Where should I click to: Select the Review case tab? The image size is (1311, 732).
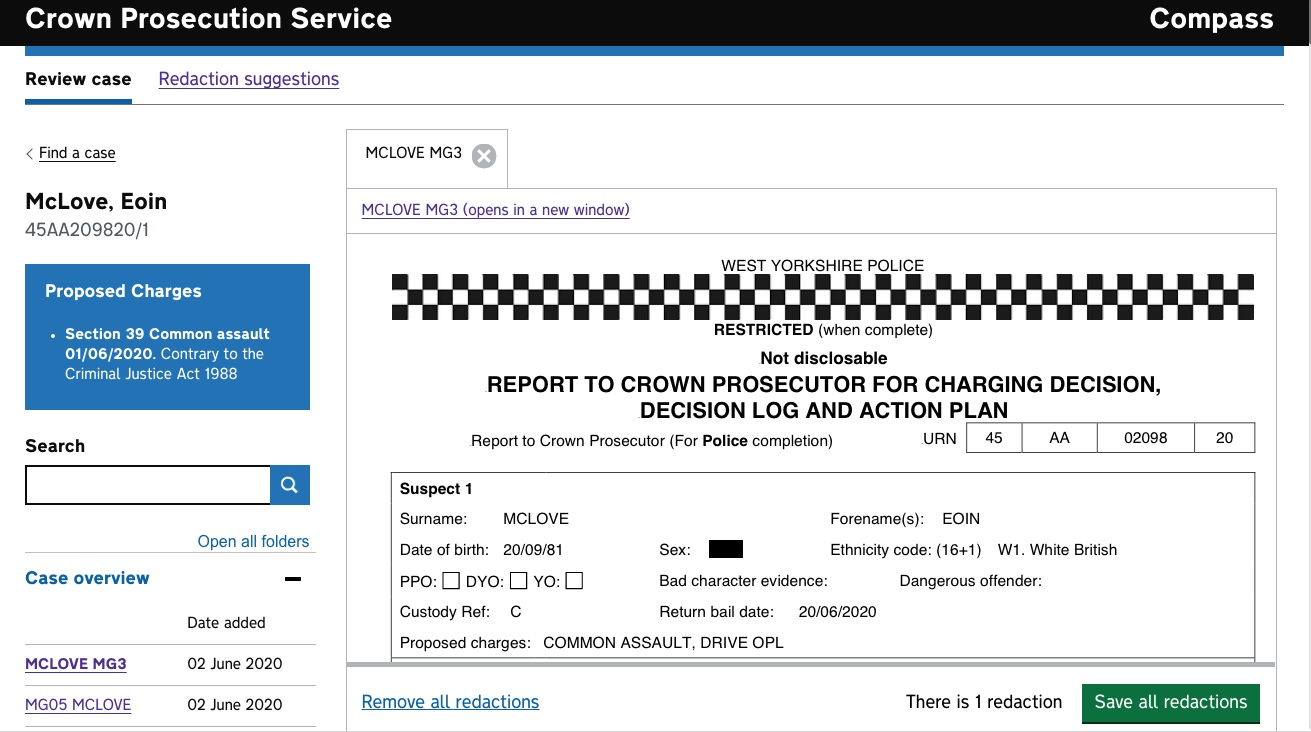pos(78,79)
